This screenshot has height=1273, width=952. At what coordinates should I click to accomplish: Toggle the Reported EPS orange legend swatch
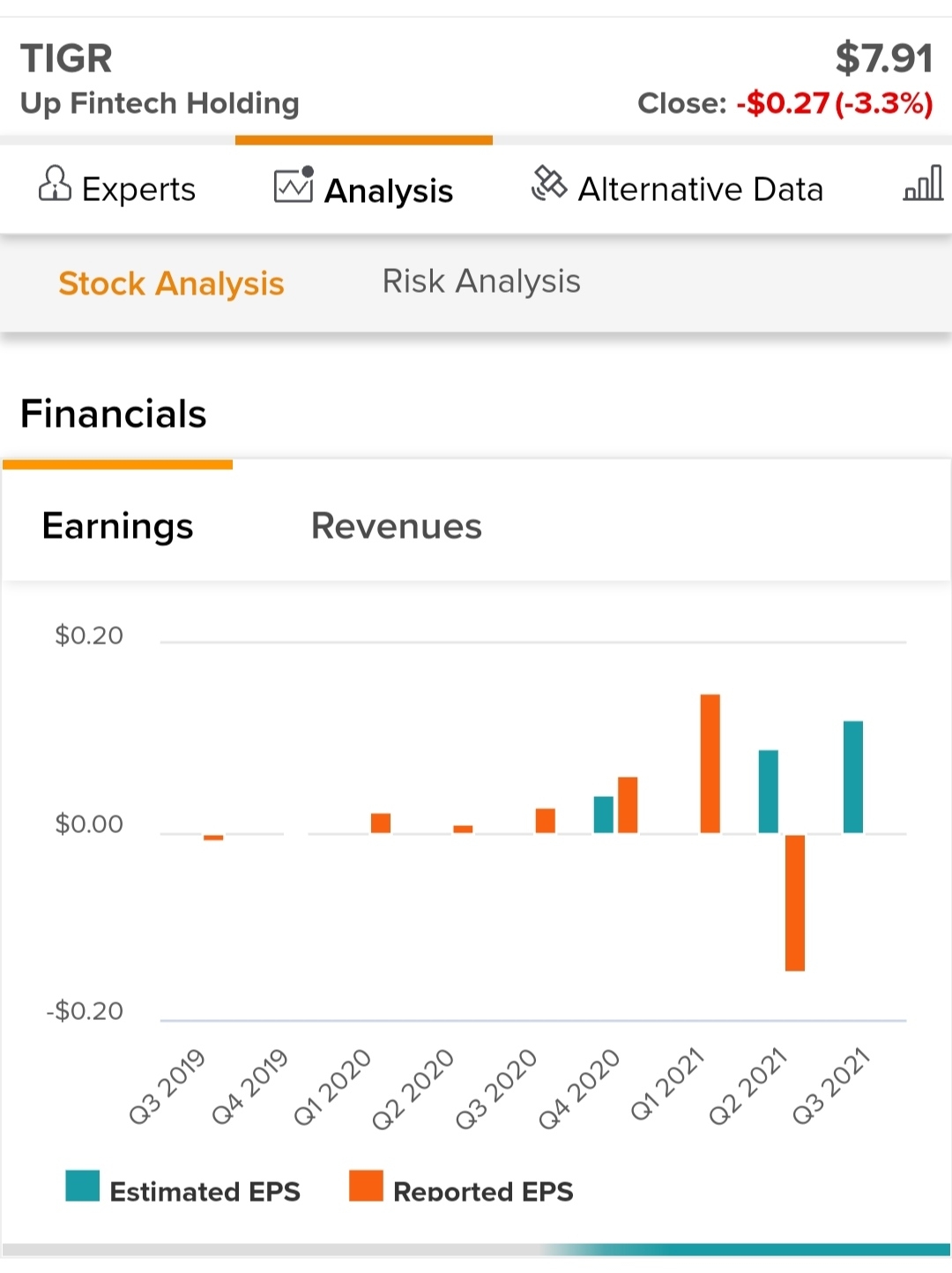(x=366, y=1187)
